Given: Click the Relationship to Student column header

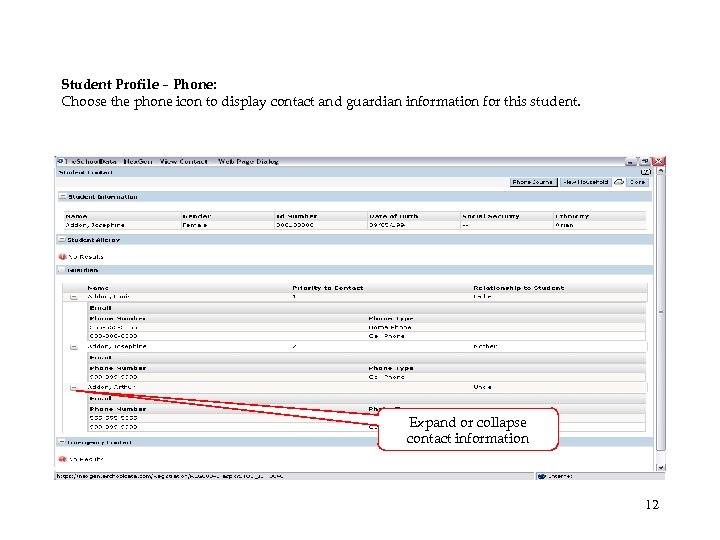Looking at the screenshot, I should pyautogui.click(x=518, y=288).
